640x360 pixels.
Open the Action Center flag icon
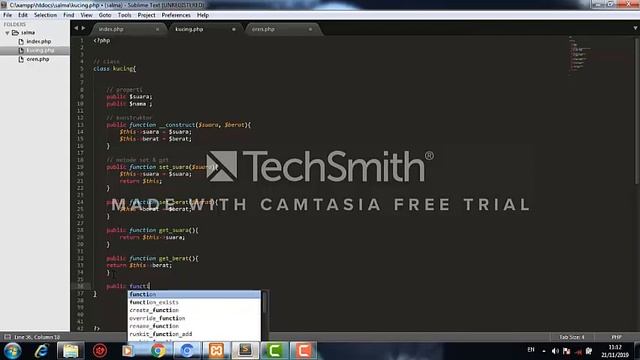click(x=567, y=351)
